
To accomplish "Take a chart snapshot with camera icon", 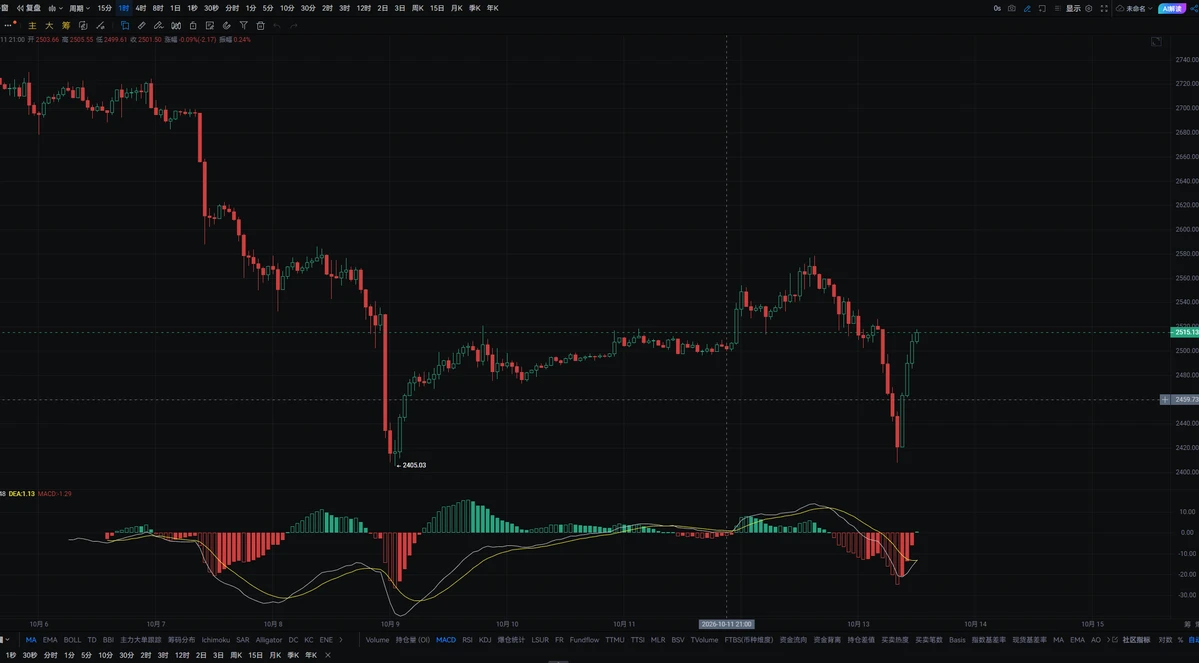I will coord(1012,8).
